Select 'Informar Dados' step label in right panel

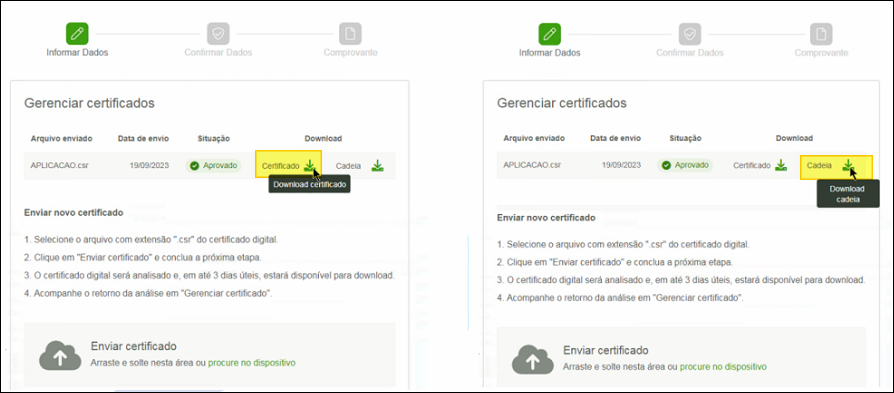pyautogui.click(x=550, y=53)
